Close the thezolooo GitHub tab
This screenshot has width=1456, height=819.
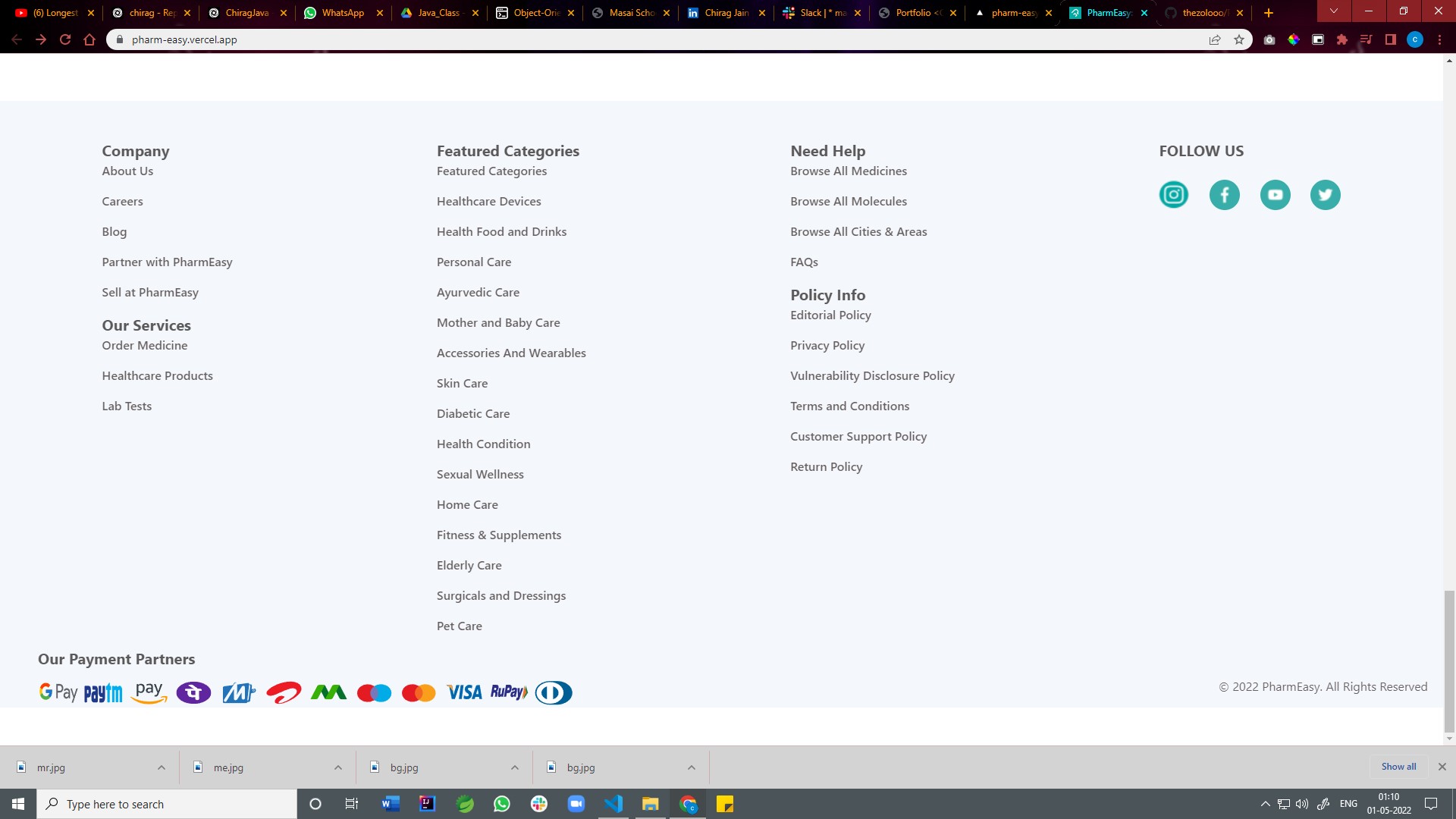click(x=1240, y=13)
